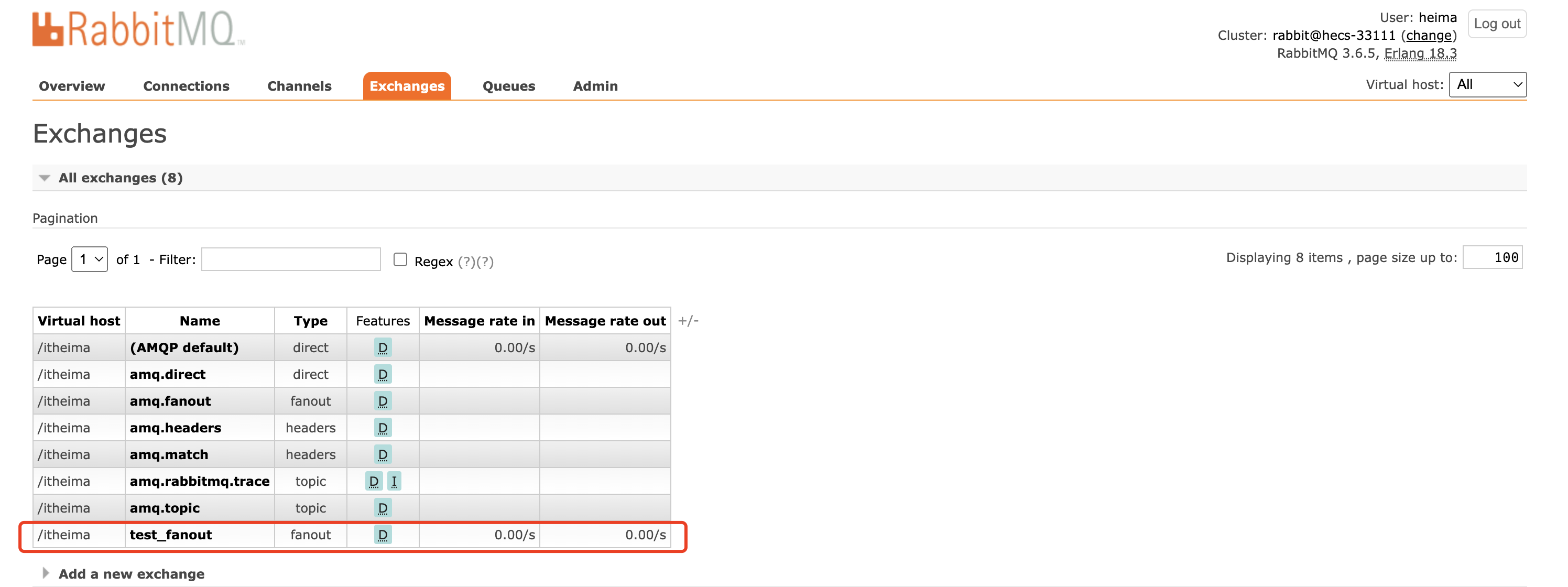Click the D badge on amq.fanout row
The image size is (1568, 587).
click(x=382, y=401)
